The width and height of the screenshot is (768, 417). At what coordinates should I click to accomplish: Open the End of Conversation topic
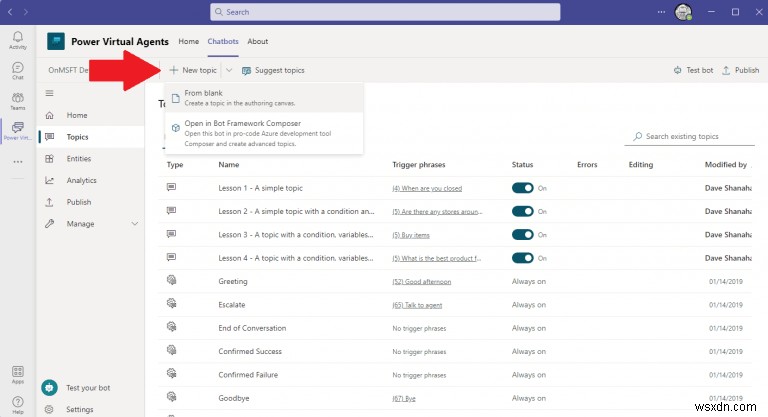pyautogui.click(x=252, y=328)
